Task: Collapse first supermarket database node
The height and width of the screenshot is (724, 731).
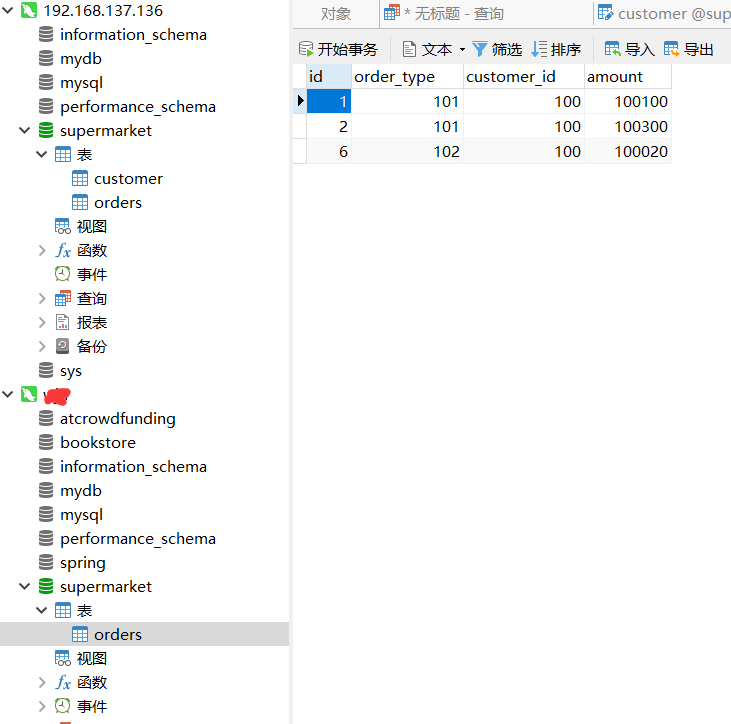Action: click(x=25, y=131)
